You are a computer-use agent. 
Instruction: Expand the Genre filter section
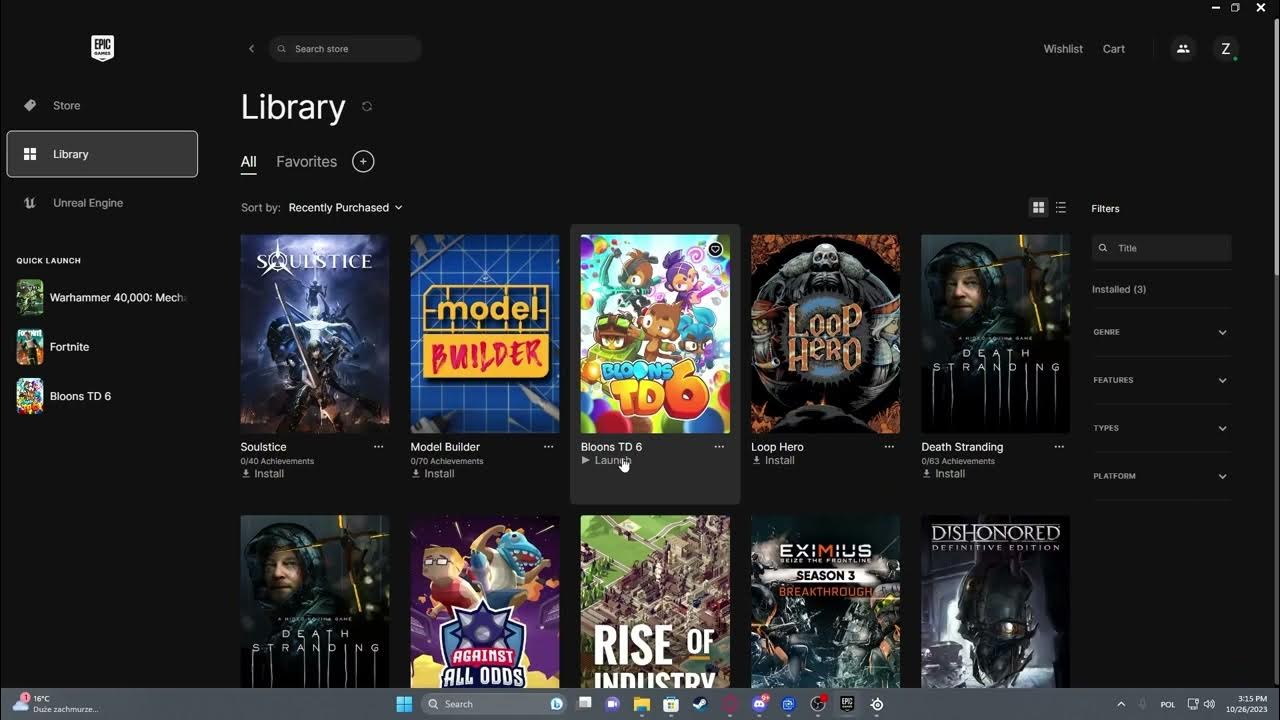(x=1160, y=332)
